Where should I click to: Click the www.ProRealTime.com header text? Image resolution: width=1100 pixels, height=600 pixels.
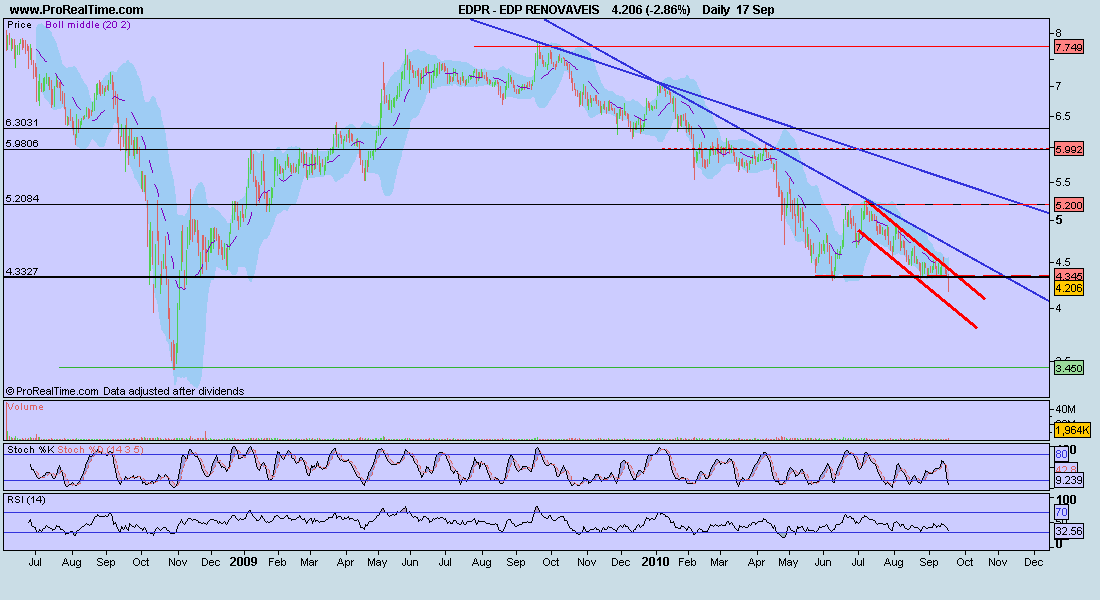[76, 10]
